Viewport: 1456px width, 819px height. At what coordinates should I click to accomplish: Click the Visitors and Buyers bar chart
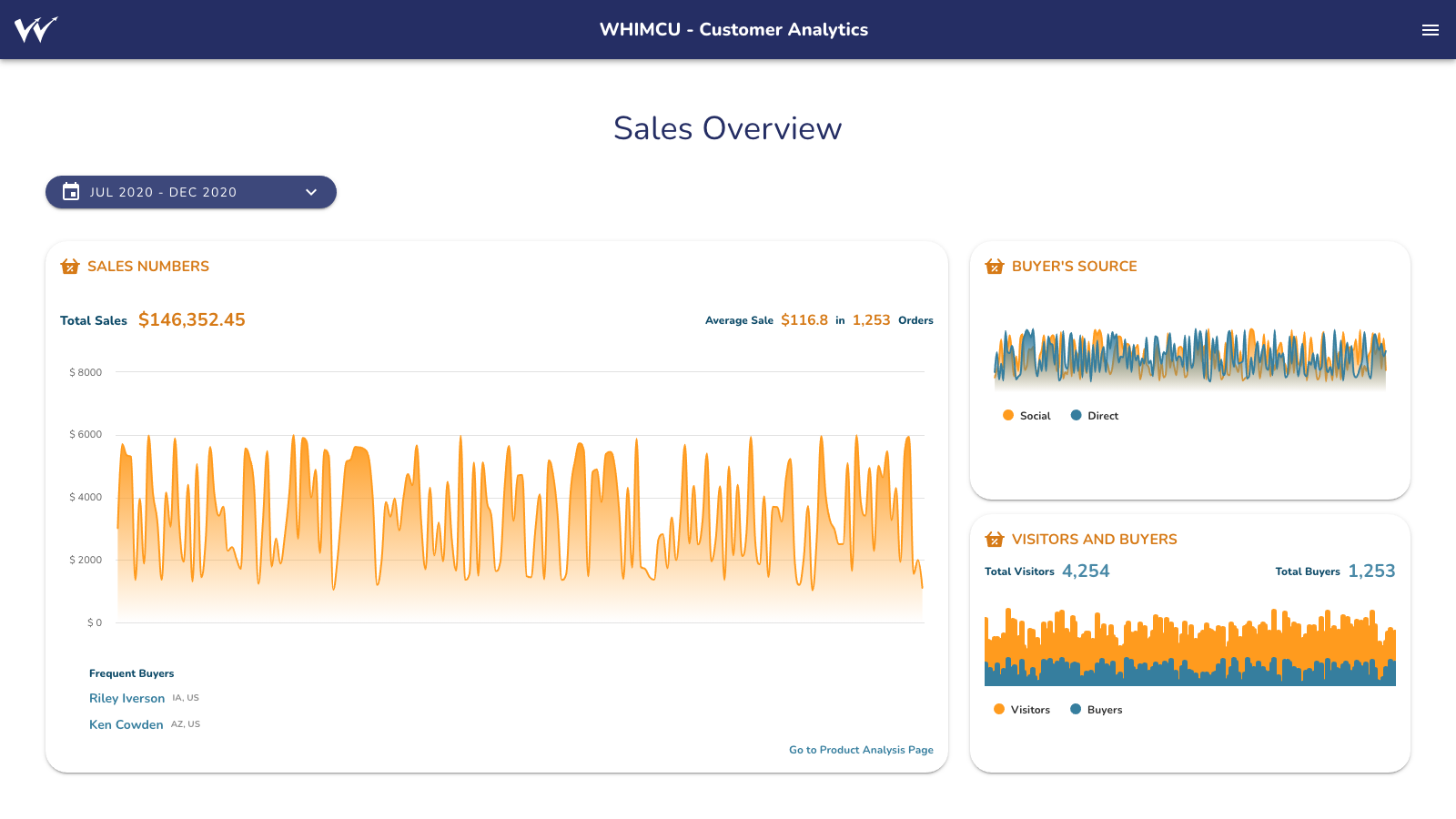pyautogui.click(x=1190, y=648)
